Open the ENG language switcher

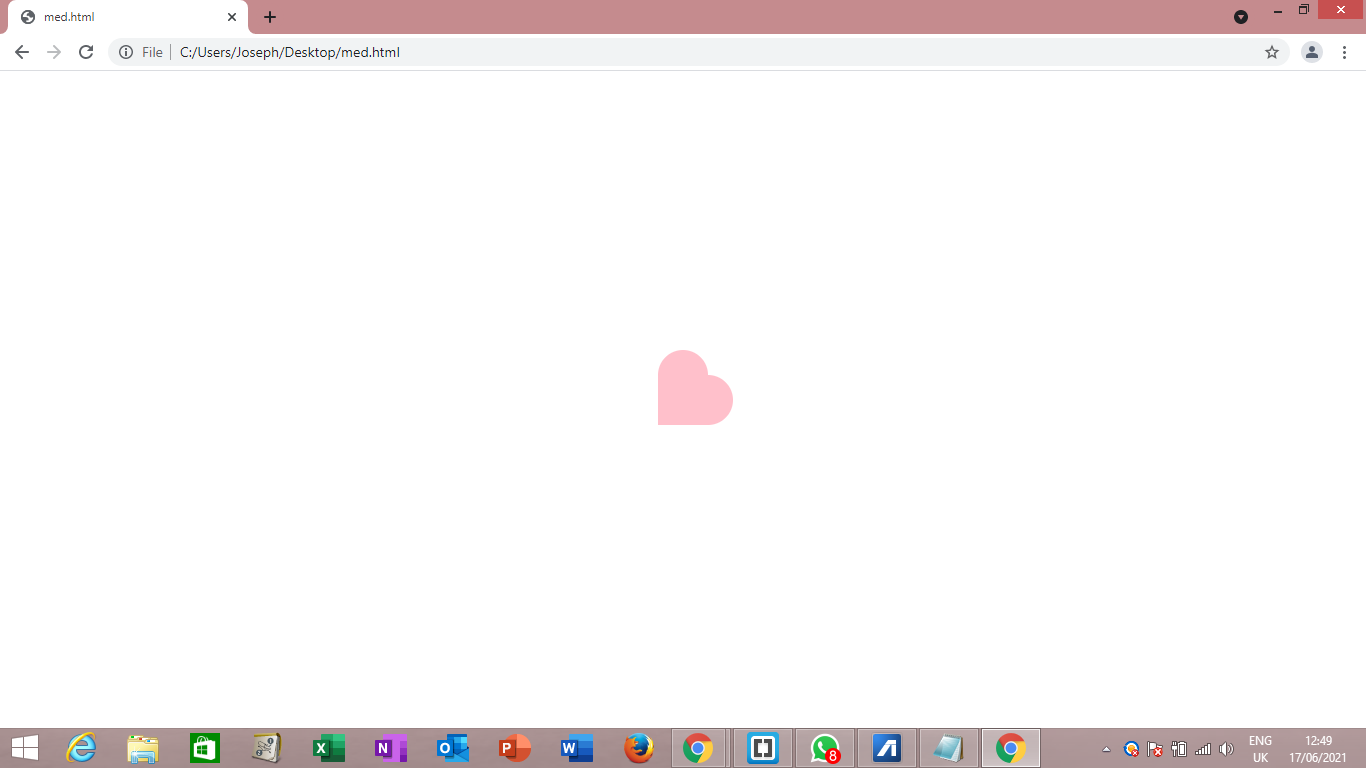click(x=1260, y=747)
